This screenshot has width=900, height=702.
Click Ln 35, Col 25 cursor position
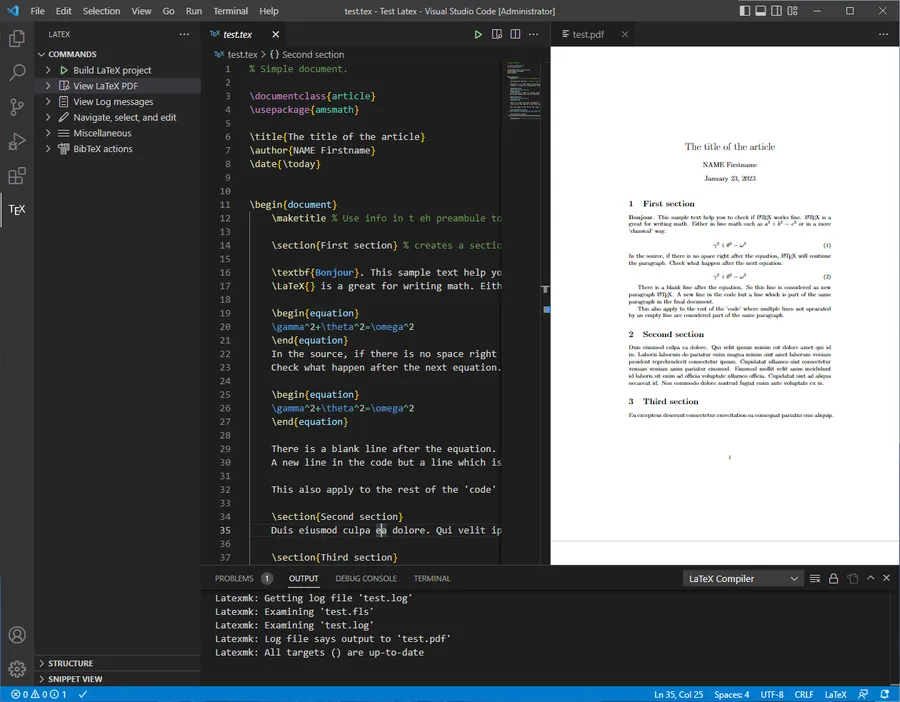(678, 695)
